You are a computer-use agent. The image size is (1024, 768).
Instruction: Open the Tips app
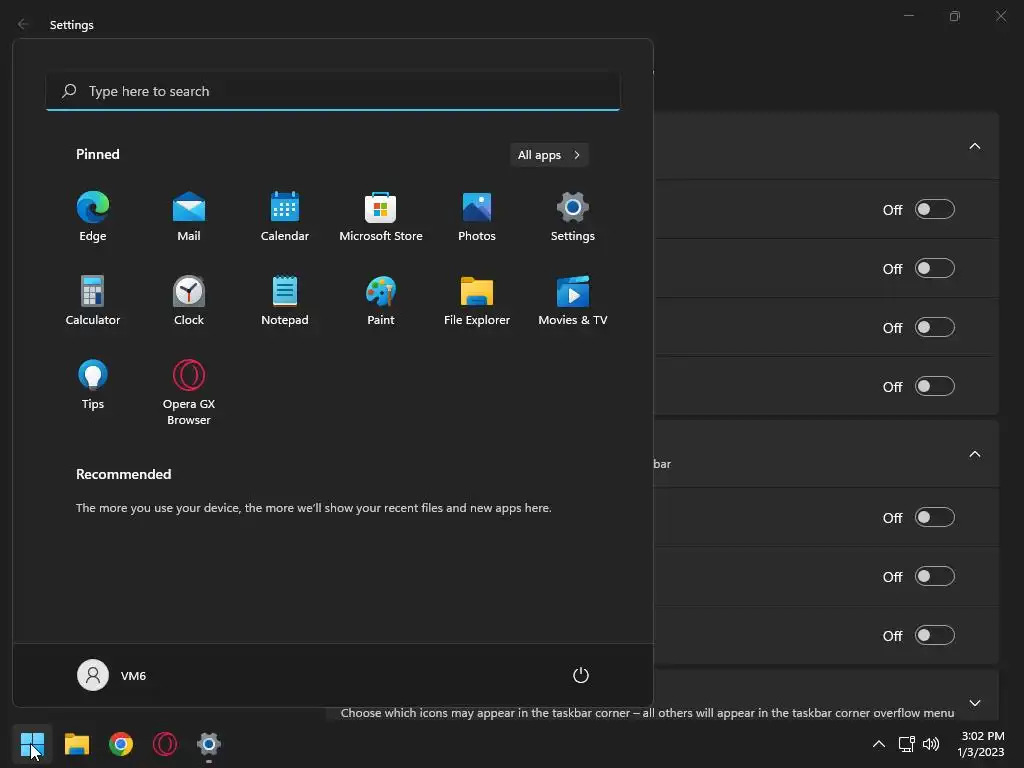tap(93, 385)
